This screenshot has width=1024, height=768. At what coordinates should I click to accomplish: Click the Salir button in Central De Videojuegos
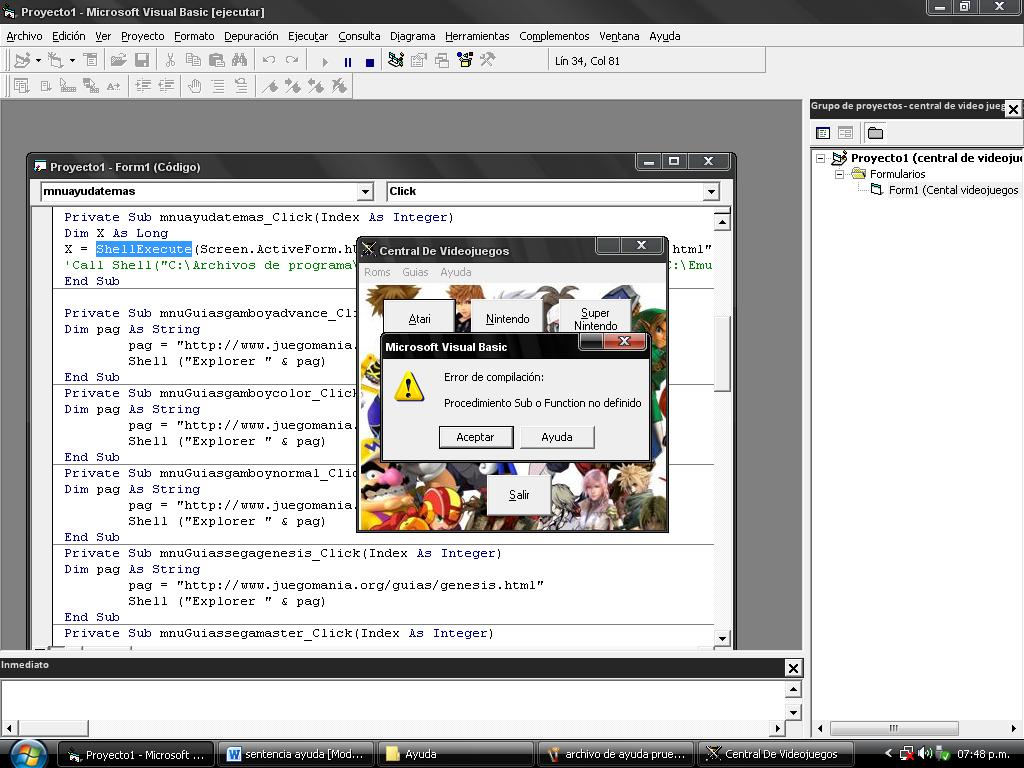point(519,494)
